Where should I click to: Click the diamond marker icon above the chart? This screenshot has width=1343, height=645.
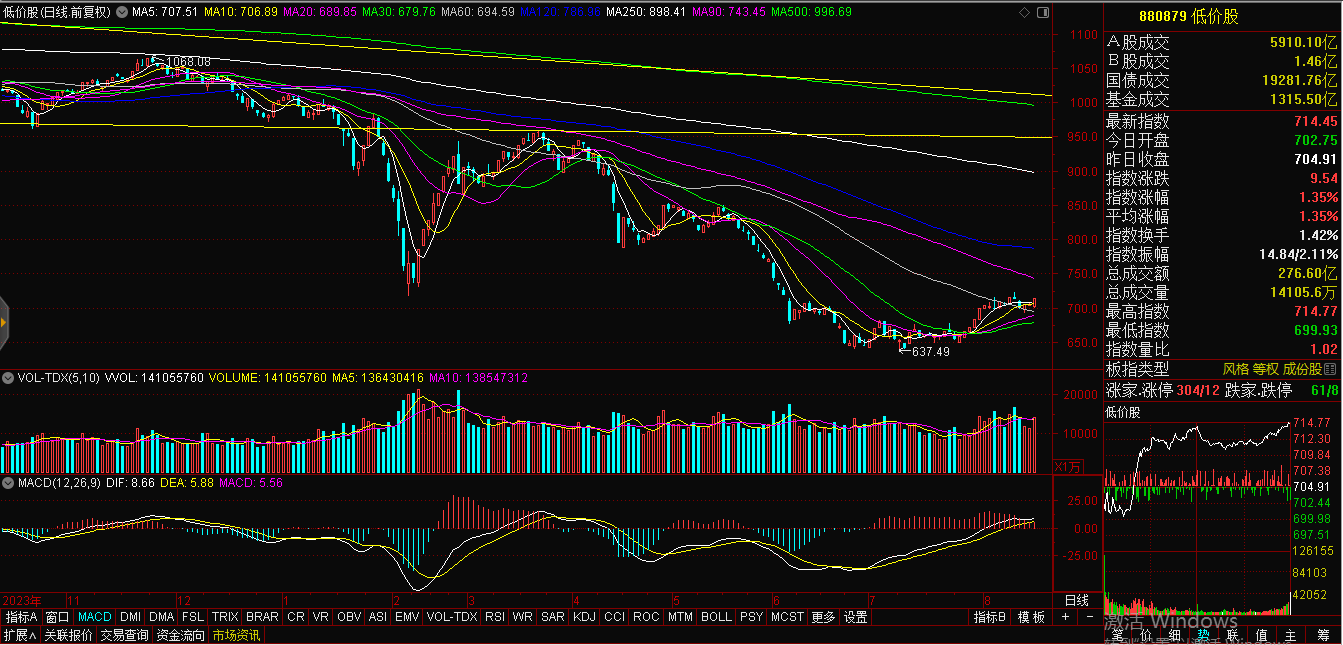(x=1022, y=12)
